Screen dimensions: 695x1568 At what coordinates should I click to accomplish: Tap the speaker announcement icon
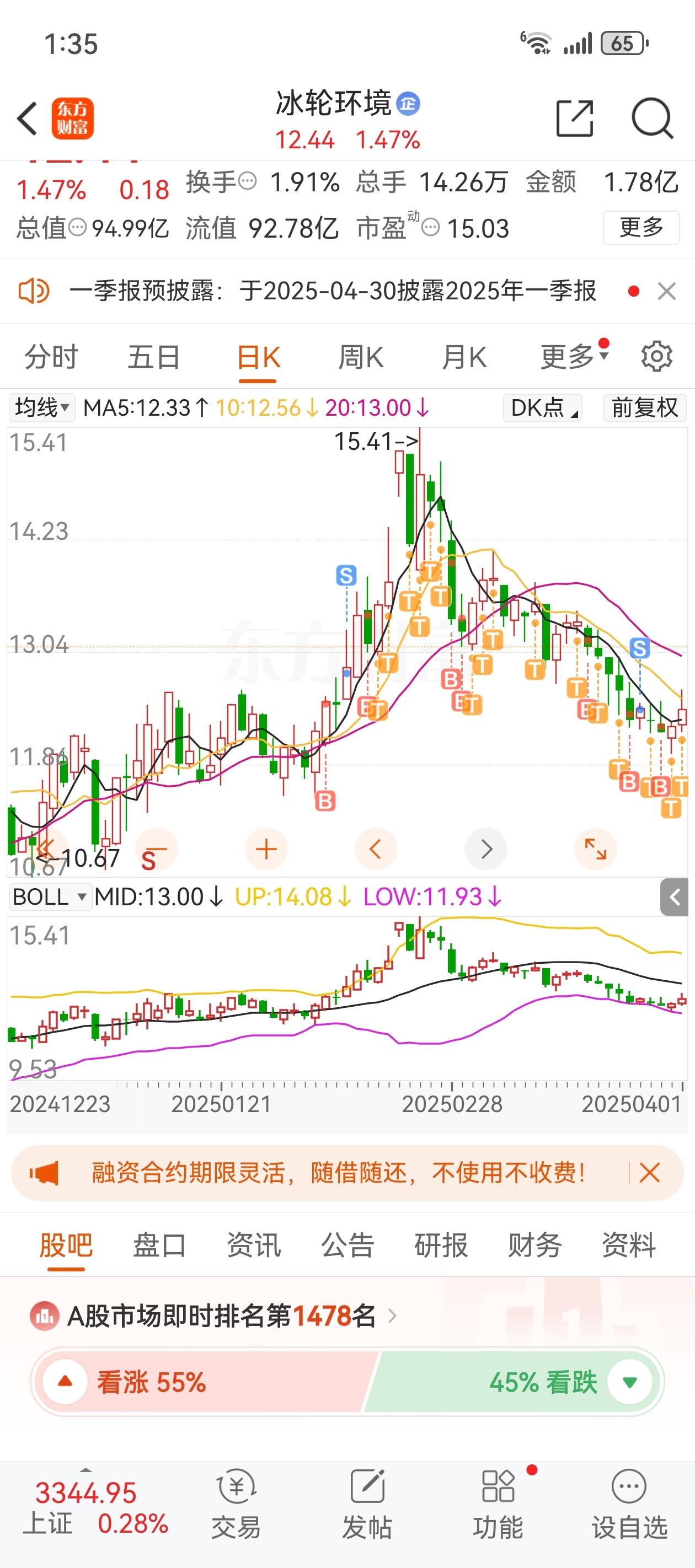pos(34,291)
